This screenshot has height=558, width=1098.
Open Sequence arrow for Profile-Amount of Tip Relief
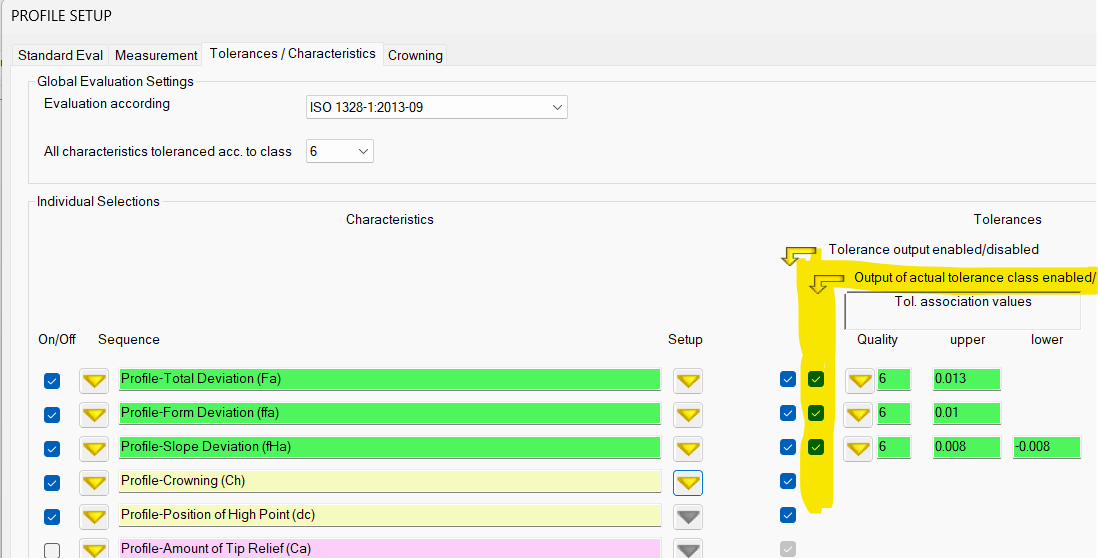(94, 548)
